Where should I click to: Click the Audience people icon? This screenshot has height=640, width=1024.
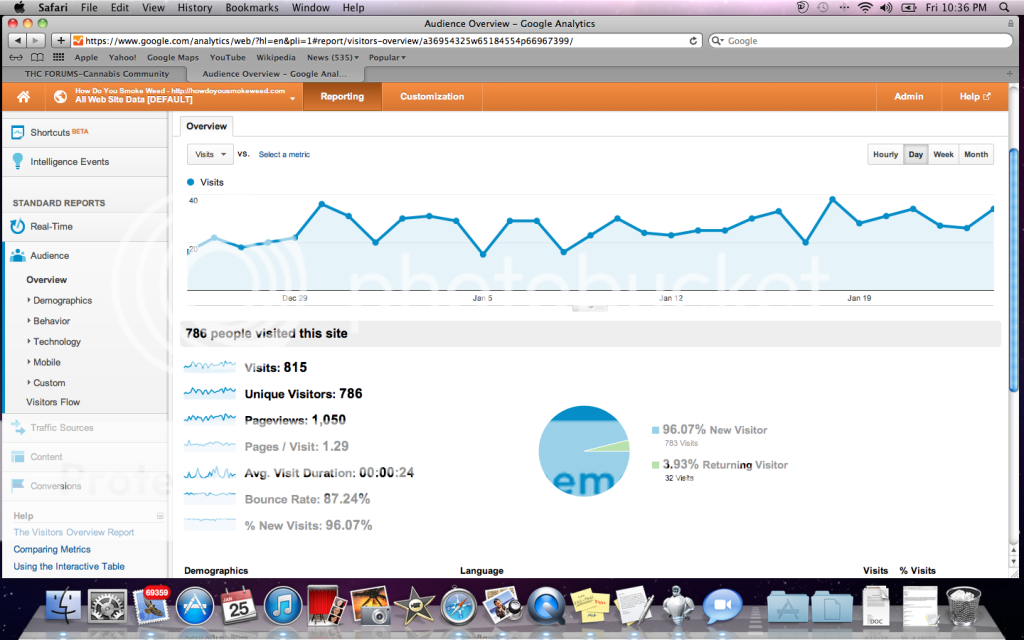coord(18,255)
